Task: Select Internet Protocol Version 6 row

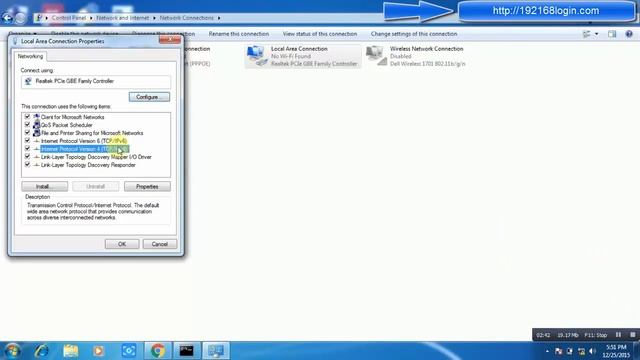Action: coord(84,141)
